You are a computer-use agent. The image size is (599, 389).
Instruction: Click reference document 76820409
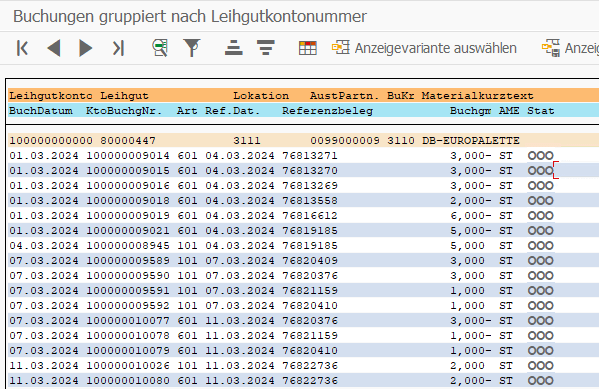pyautogui.click(x=310, y=261)
